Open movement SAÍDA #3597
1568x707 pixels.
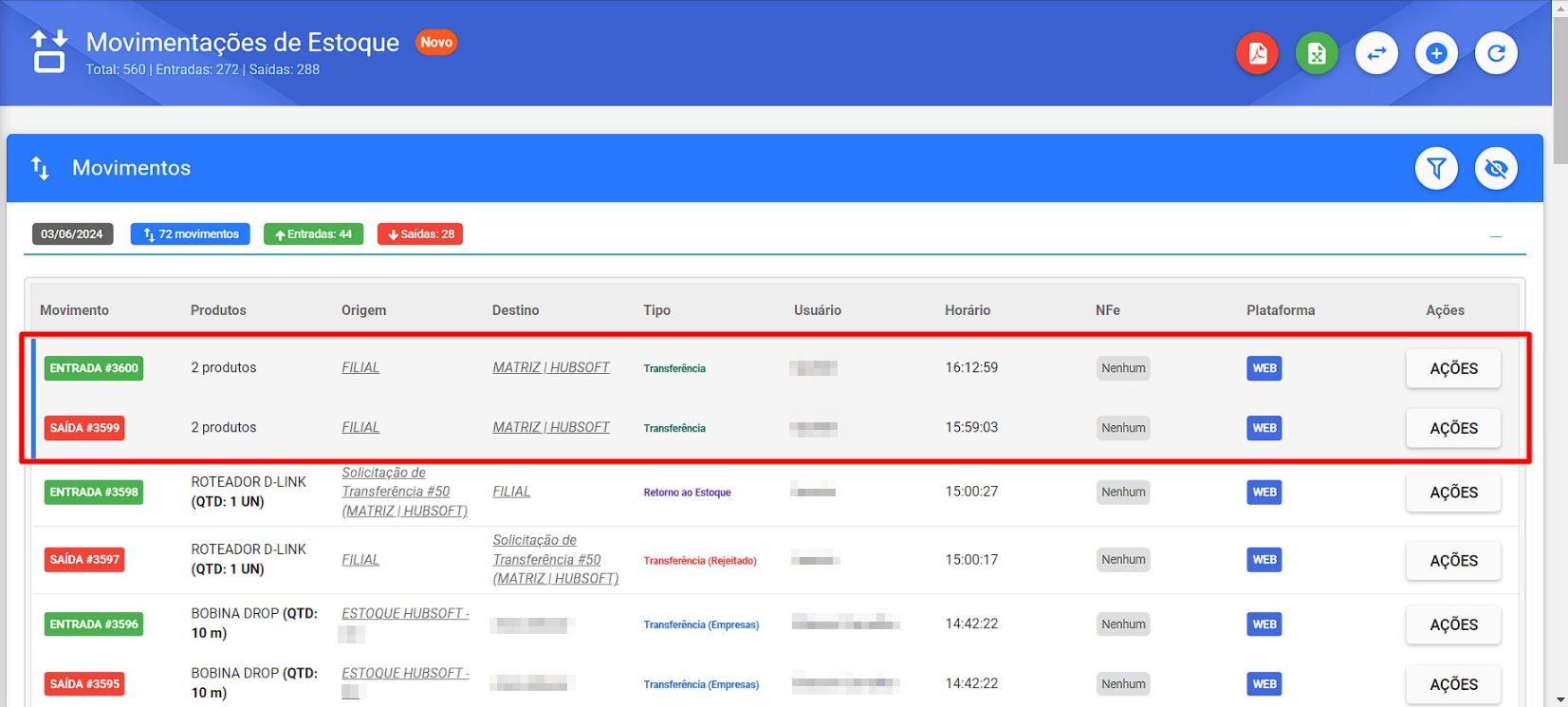pos(84,560)
